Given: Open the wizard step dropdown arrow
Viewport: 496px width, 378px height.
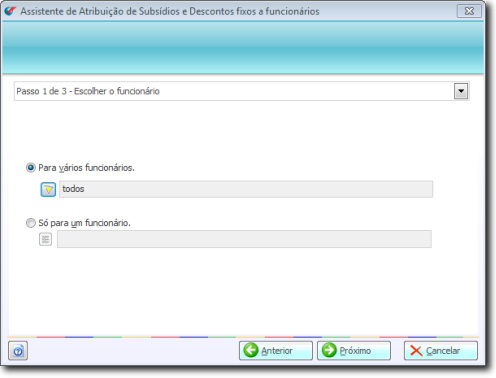Looking at the screenshot, I should click(461, 91).
